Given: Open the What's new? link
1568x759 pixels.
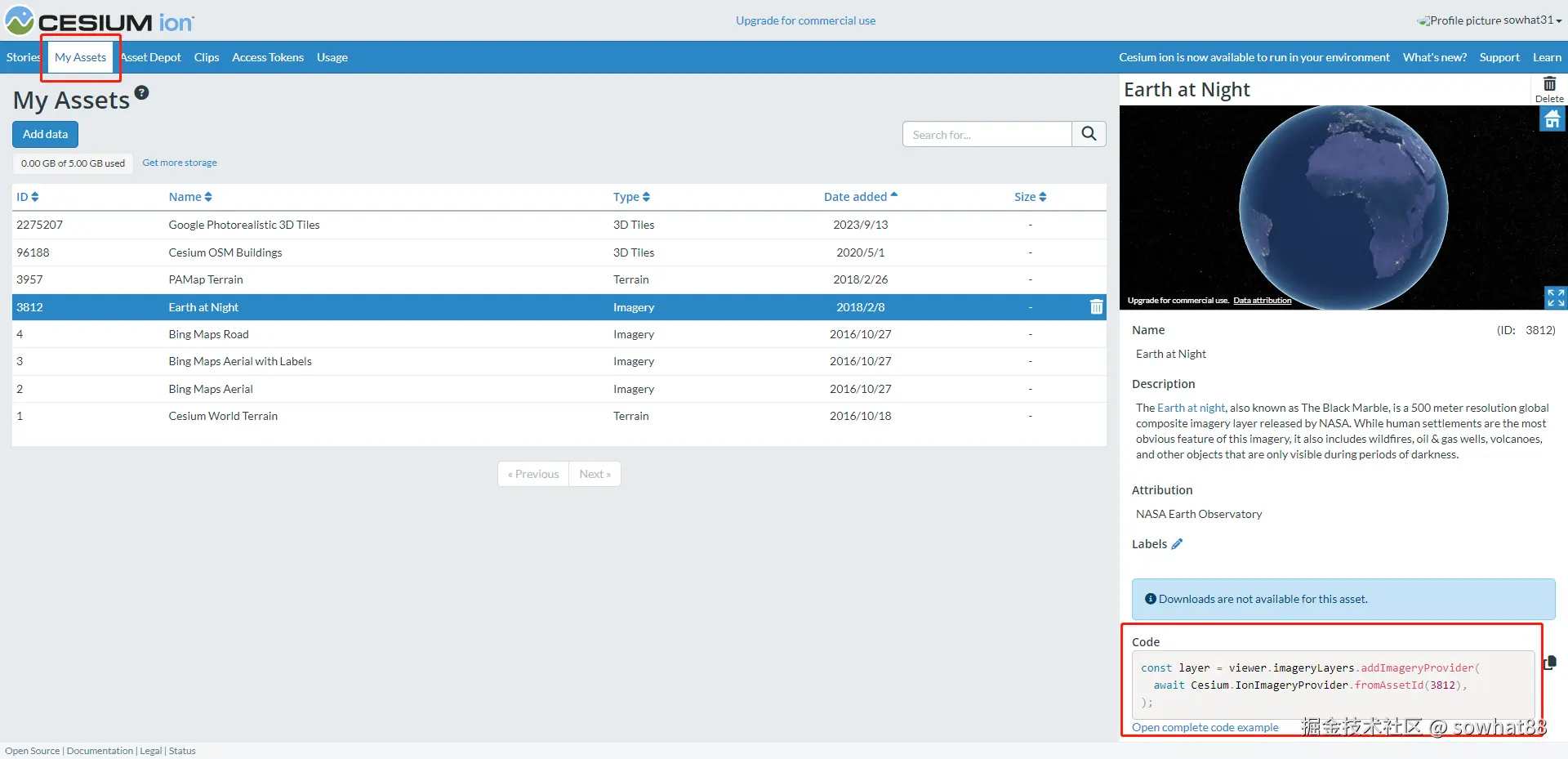Looking at the screenshot, I should click(1435, 57).
